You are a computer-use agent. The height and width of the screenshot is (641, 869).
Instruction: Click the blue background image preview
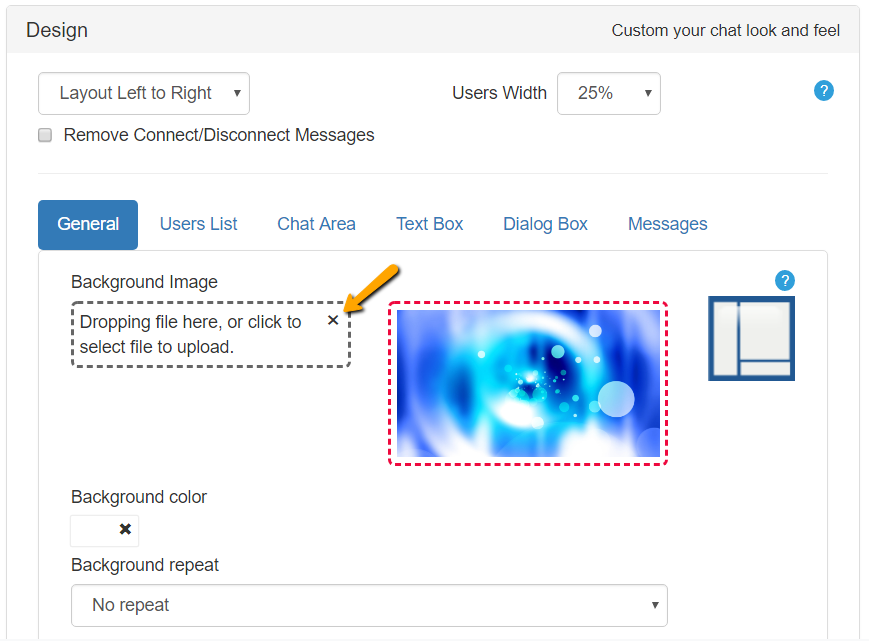click(x=528, y=383)
